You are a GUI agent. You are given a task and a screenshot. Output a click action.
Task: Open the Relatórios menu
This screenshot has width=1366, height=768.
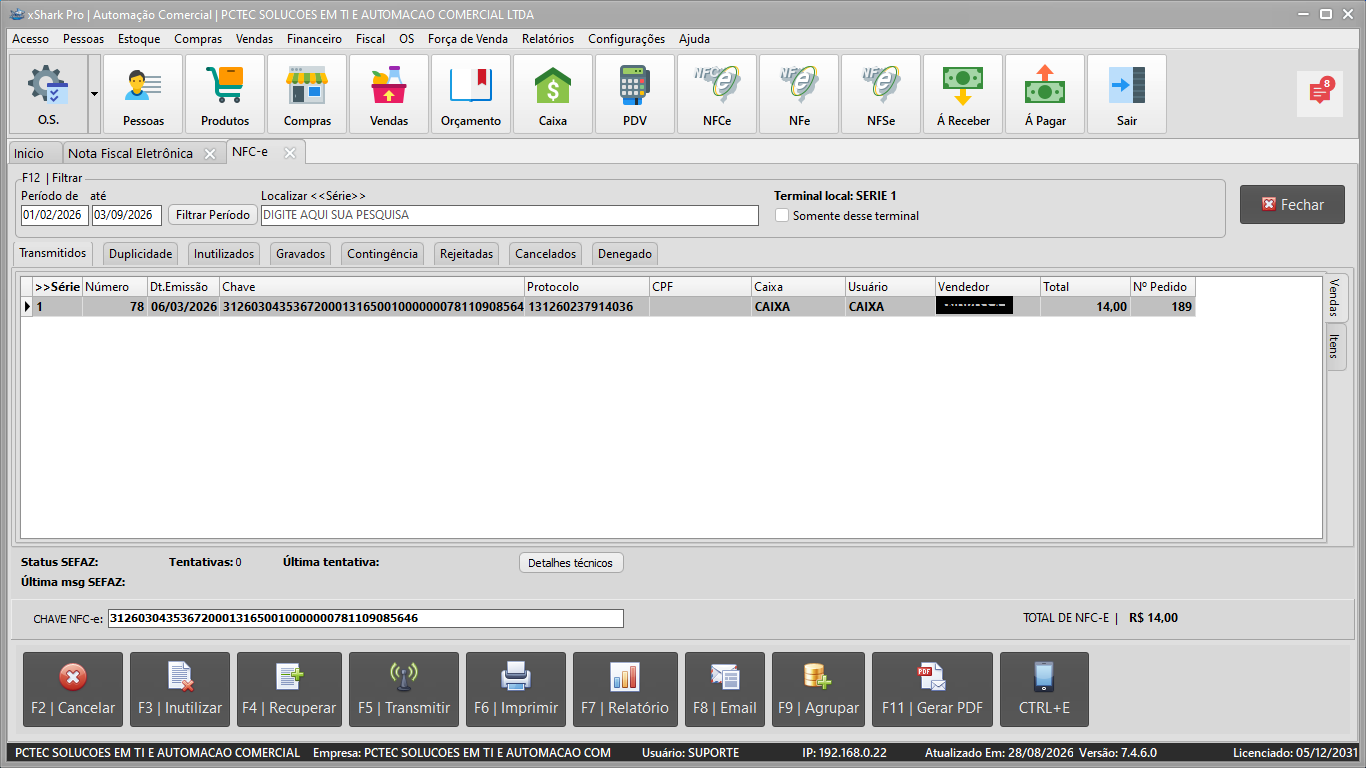point(548,39)
